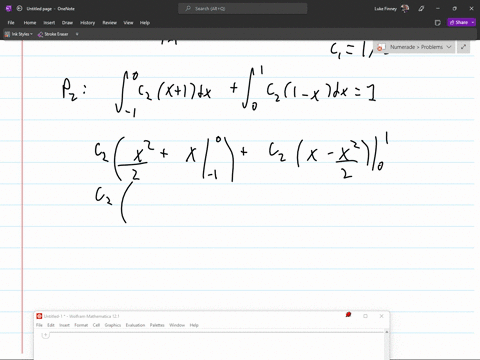Open the History ribbon tab
The height and width of the screenshot is (360, 480).
88,23
